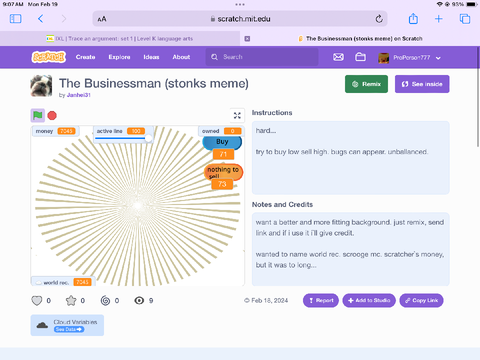Tap the battery status icon
Image resolution: width=480 pixels, height=360 pixels.
[472, 4]
